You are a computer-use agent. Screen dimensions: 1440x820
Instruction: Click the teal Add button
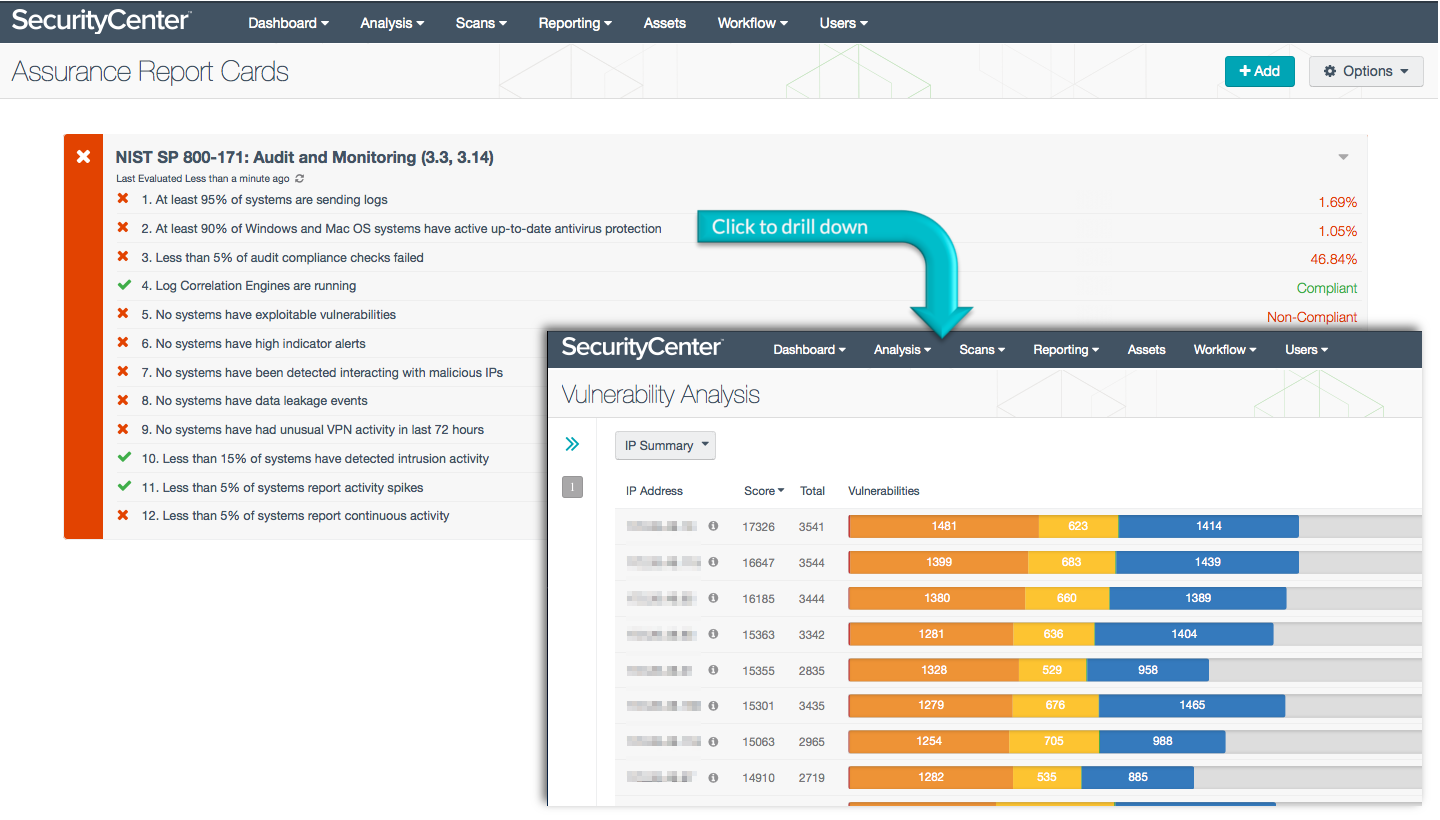pyautogui.click(x=1259, y=71)
